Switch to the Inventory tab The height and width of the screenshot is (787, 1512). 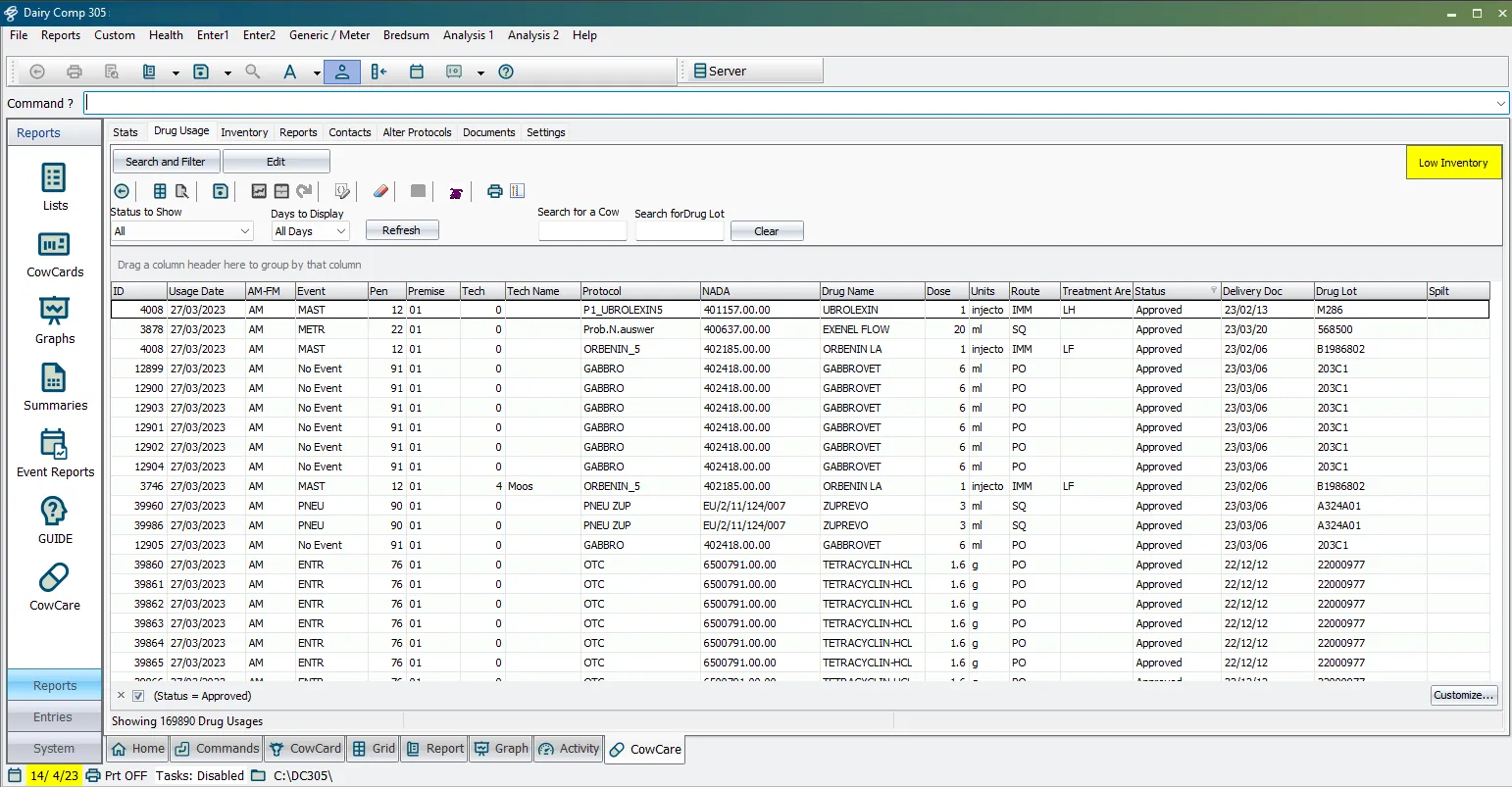click(244, 132)
